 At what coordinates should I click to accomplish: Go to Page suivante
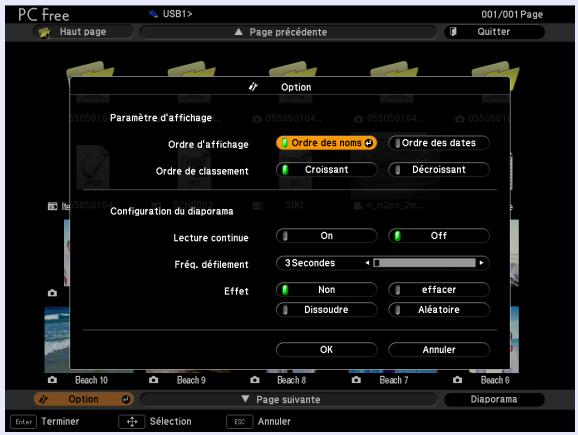coord(288,400)
